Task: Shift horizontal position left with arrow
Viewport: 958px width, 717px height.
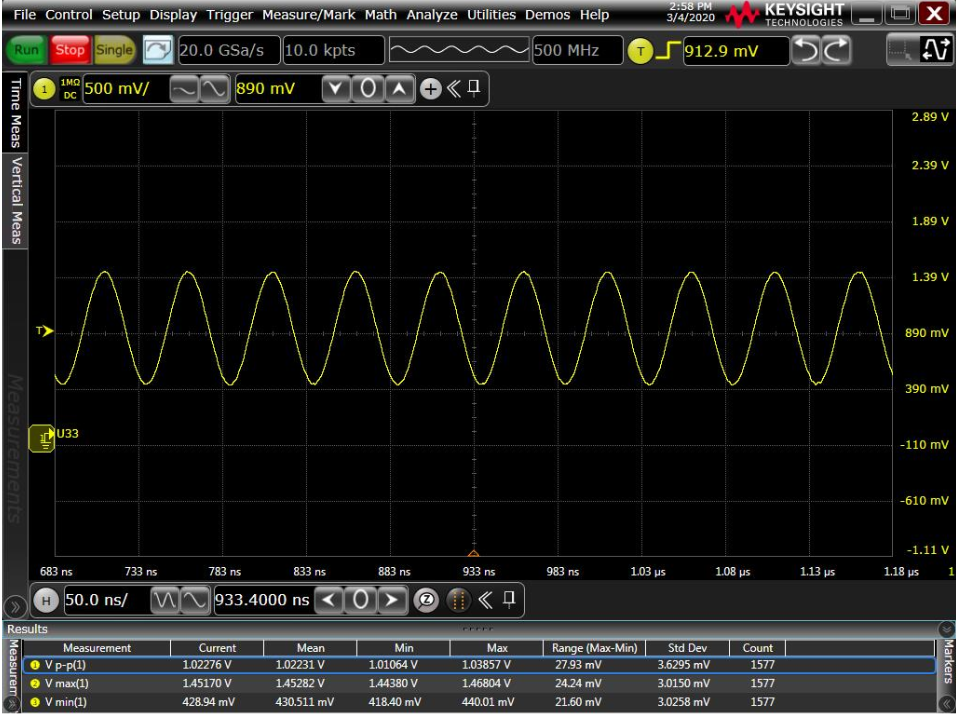Action: click(329, 600)
